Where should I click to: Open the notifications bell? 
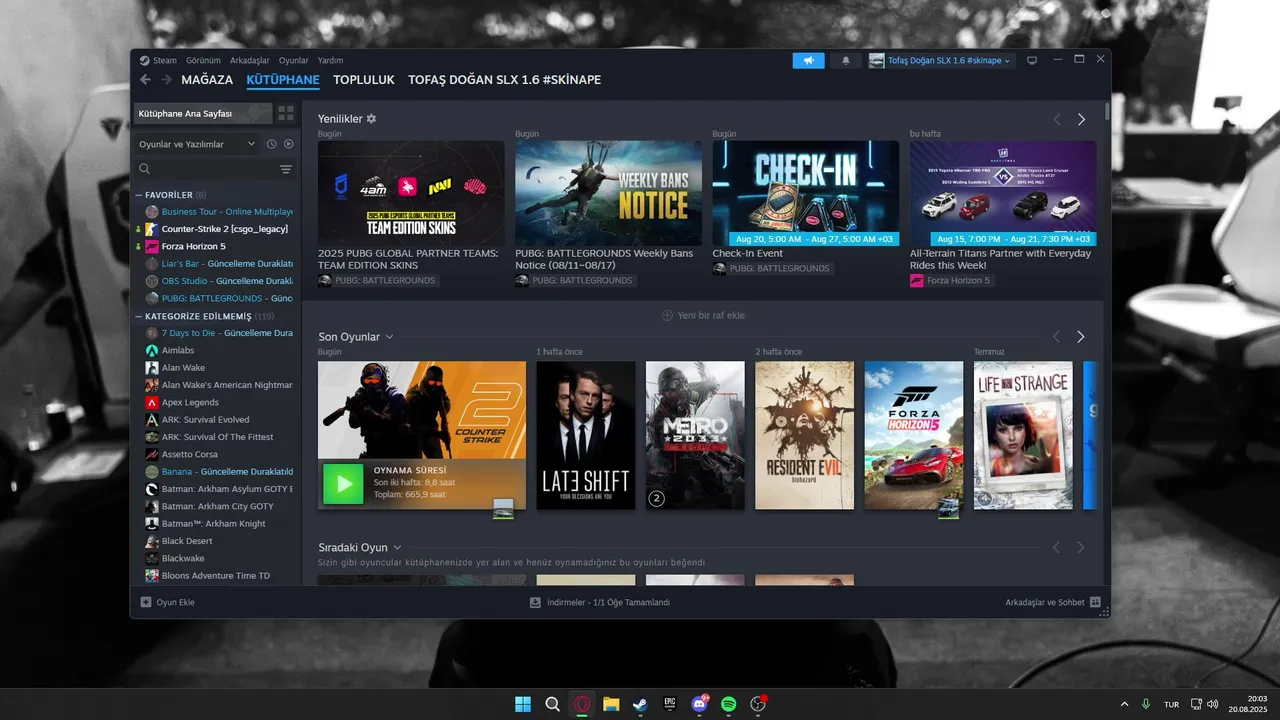click(845, 60)
